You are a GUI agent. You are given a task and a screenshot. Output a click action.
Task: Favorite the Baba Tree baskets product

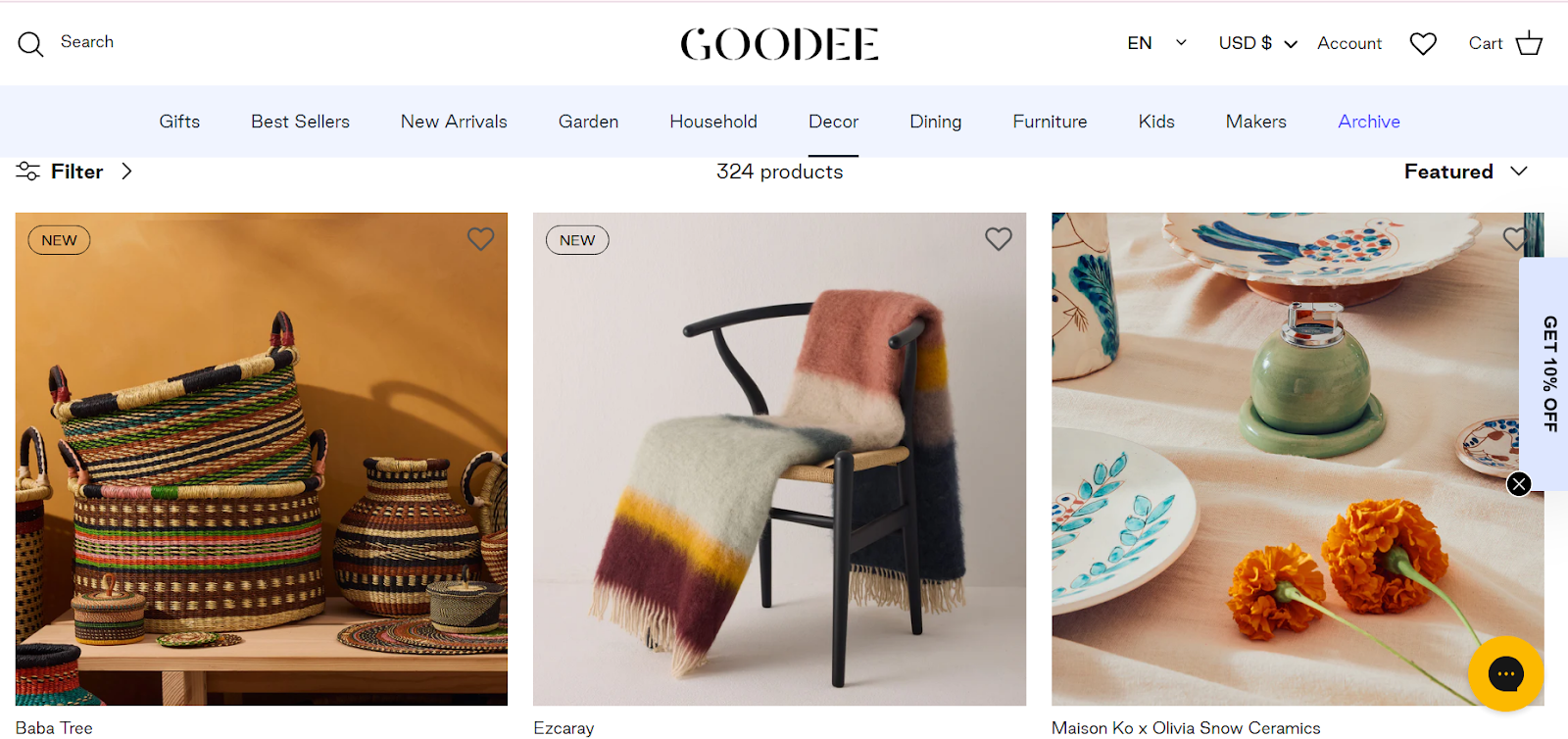[480, 239]
